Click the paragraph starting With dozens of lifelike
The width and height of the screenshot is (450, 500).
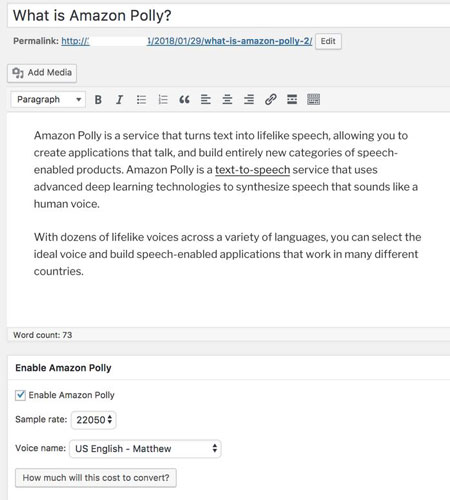227,254
